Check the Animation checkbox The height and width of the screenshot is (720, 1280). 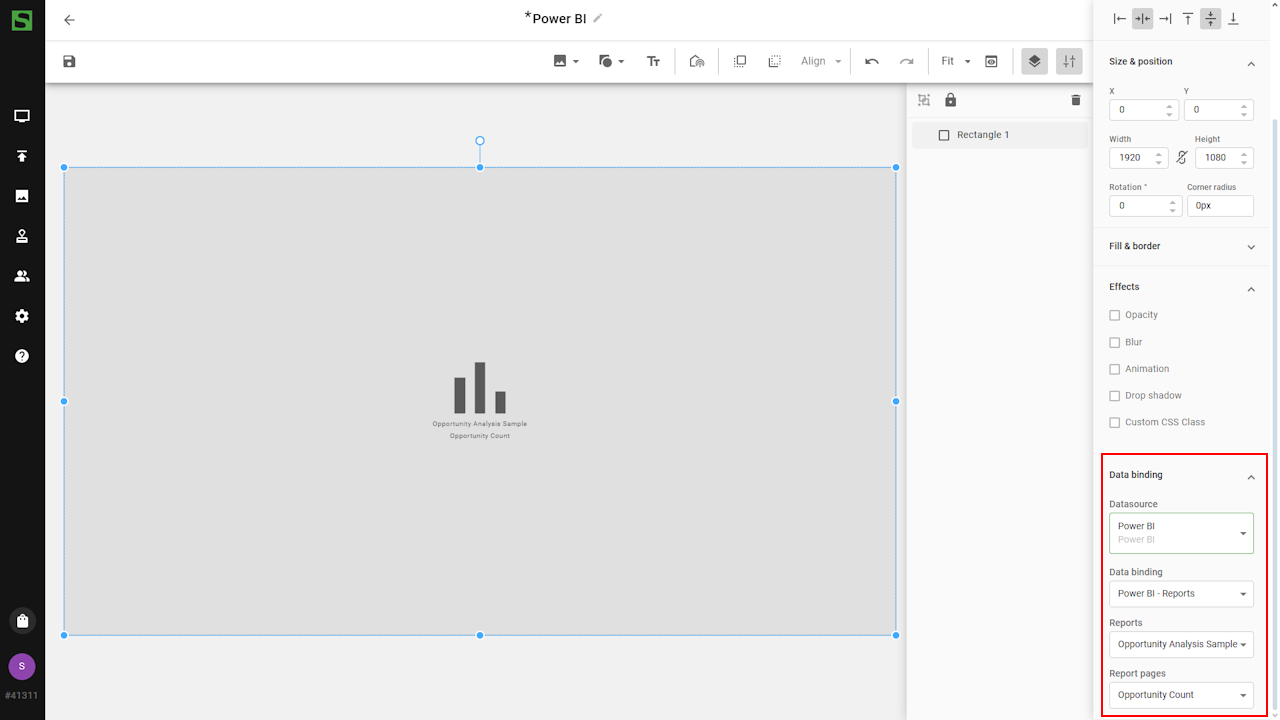pos(1115,369)
